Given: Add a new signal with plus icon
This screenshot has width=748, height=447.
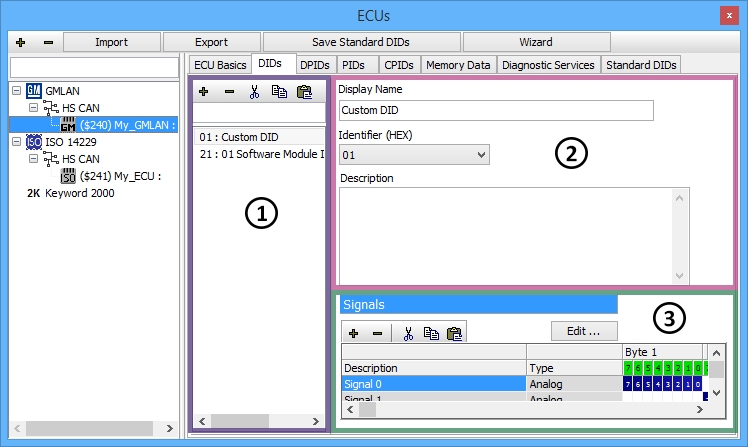Looking at the screenshot, I should click(x=353, y=333).
